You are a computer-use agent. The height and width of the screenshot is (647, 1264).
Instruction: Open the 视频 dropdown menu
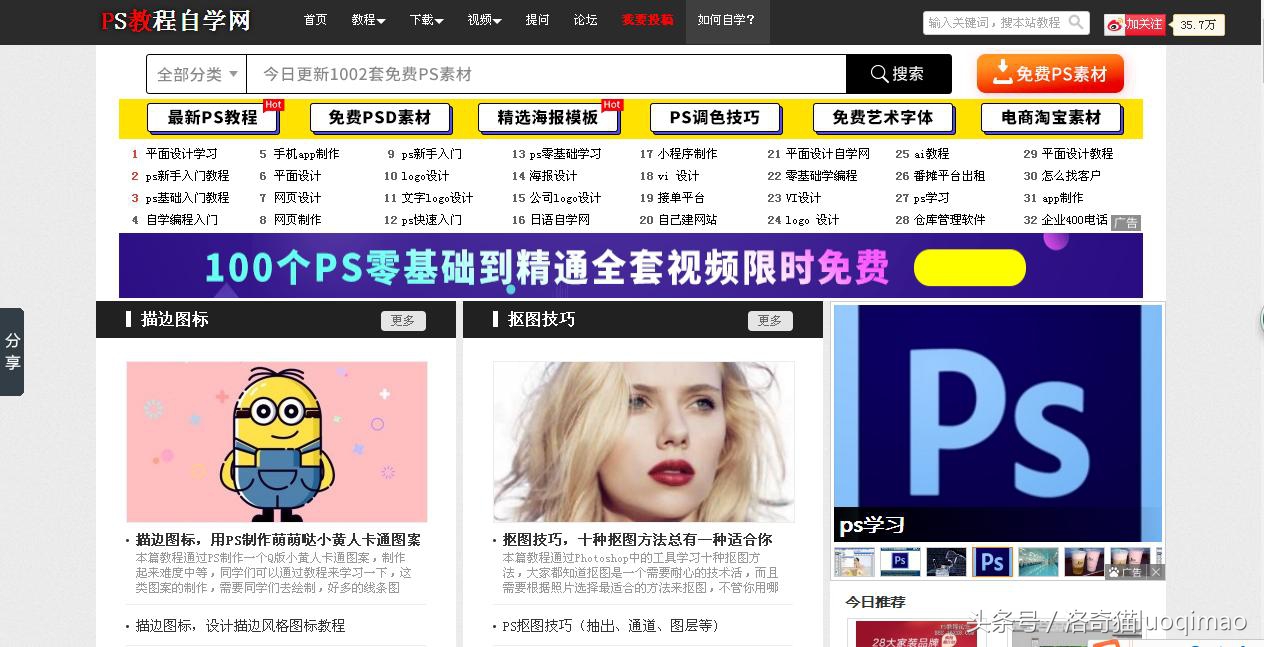click(483, 20)
